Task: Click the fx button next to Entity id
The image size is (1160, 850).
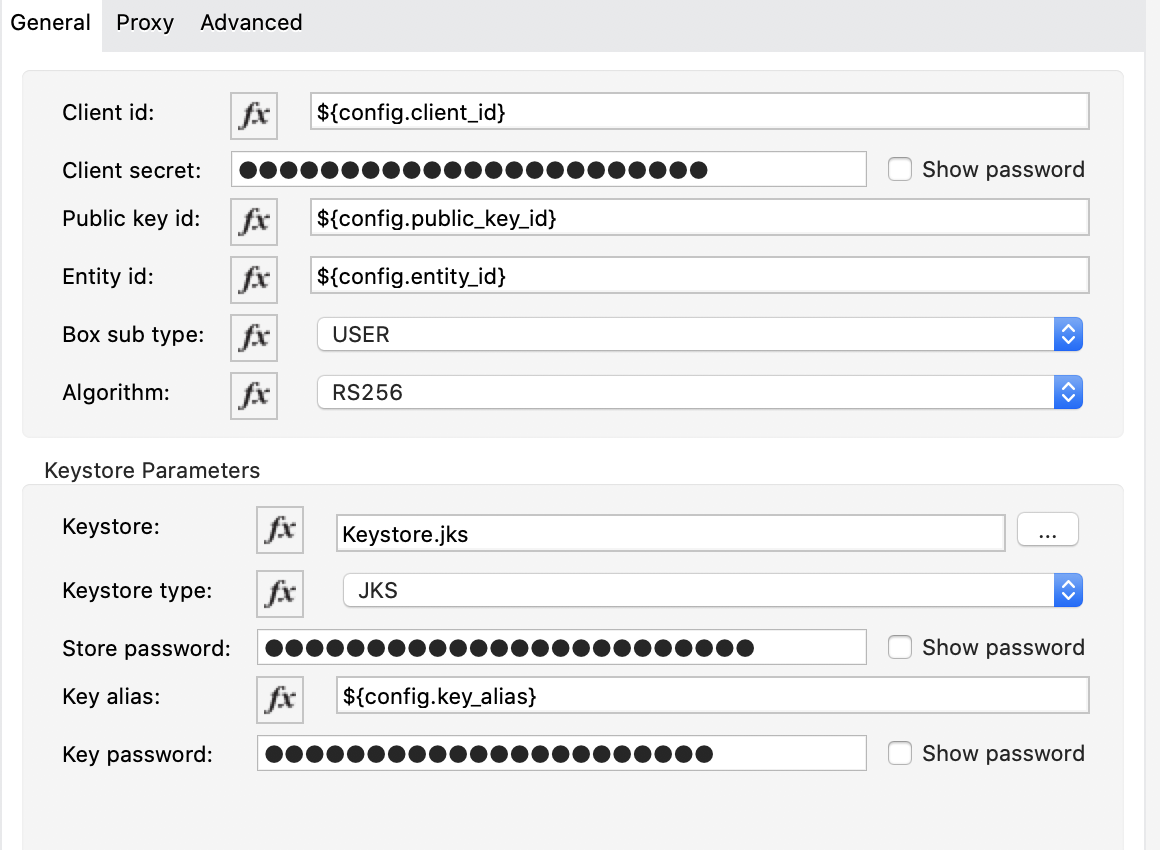Action: (x=254, y=277)
